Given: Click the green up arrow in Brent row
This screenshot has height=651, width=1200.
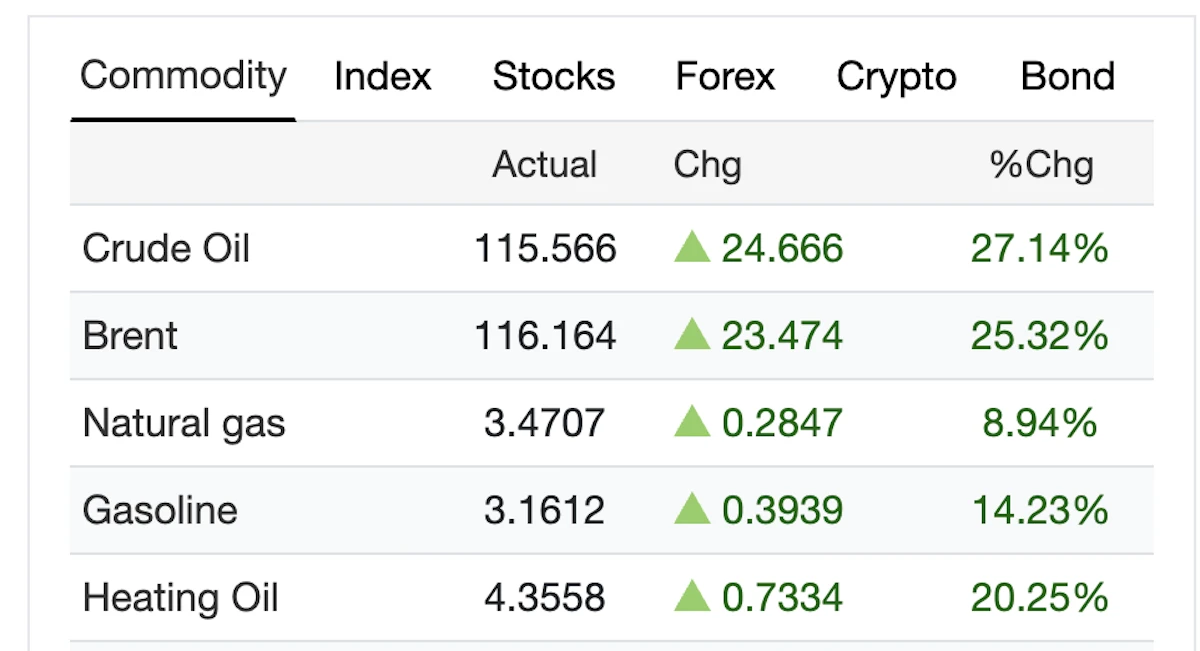Looking at the screenshot, I should point(692,335).
